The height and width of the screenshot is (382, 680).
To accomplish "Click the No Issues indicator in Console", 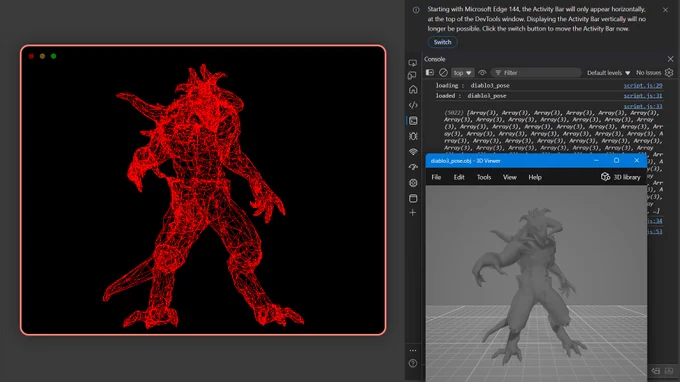I will (x=648, y=73).
